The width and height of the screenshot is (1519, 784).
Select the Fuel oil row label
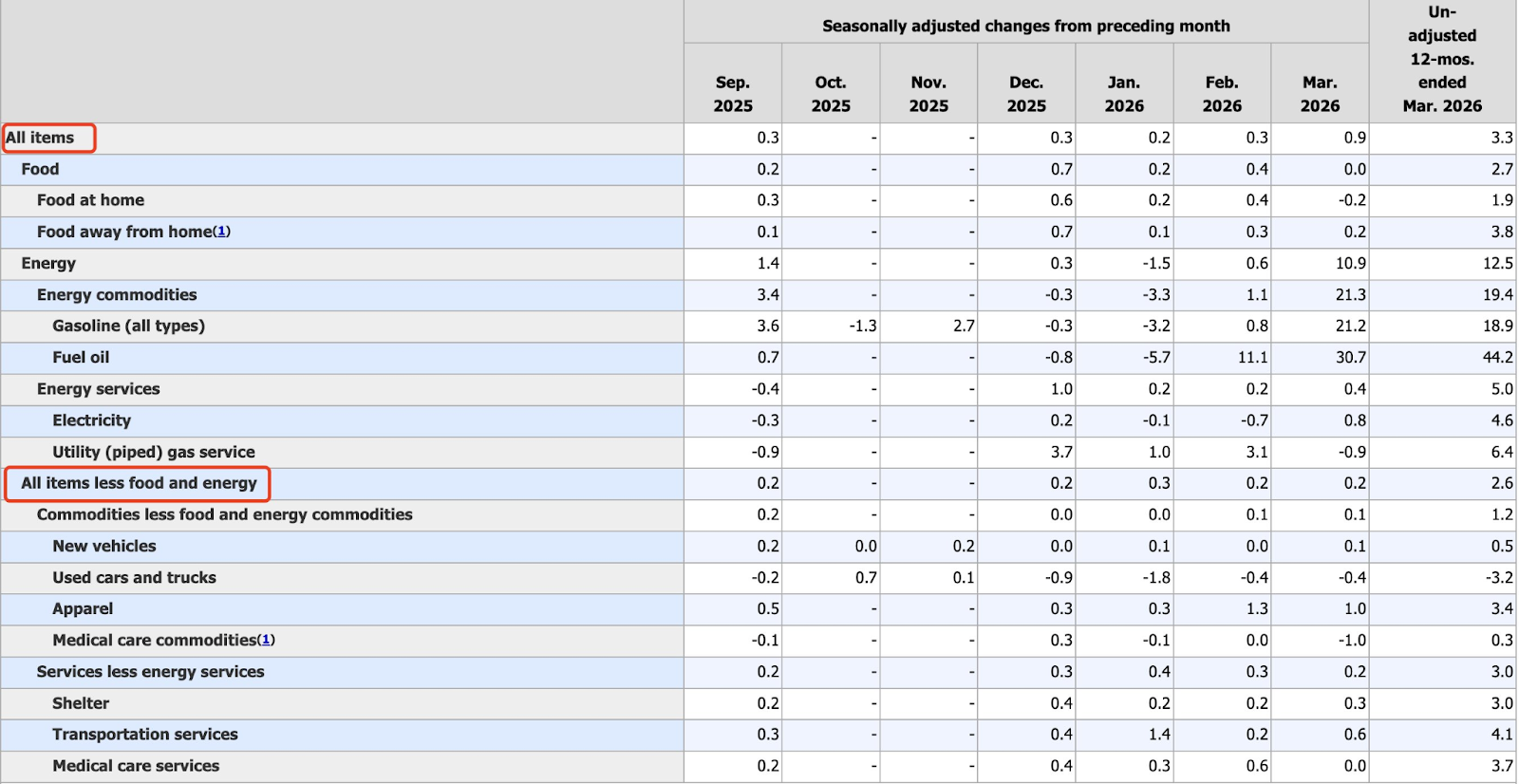81,358
